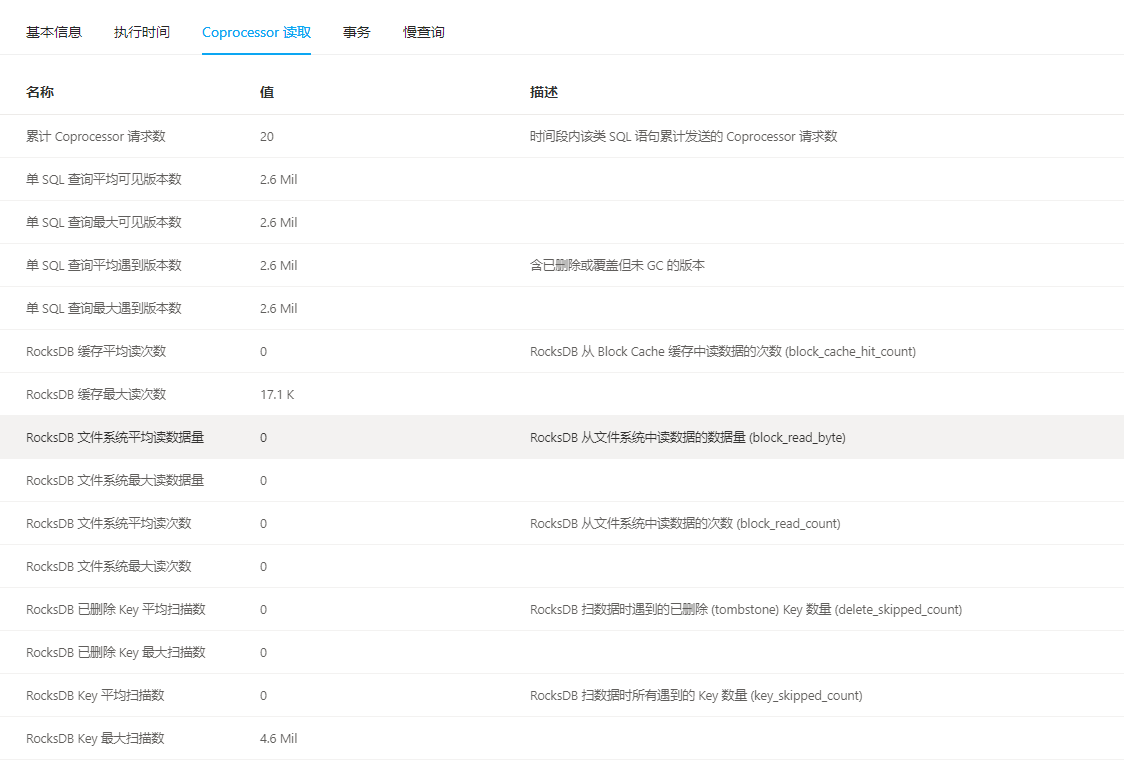Select the 单 SQL 查询最大遇到版本数 row label
The height and width of the screenshot is (769, 1124).
(104, 308)
